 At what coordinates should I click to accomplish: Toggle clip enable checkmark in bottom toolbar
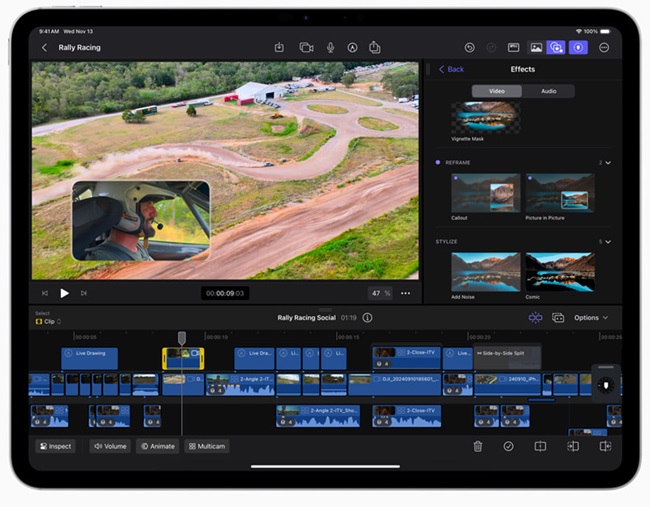(x=509, y=446)
